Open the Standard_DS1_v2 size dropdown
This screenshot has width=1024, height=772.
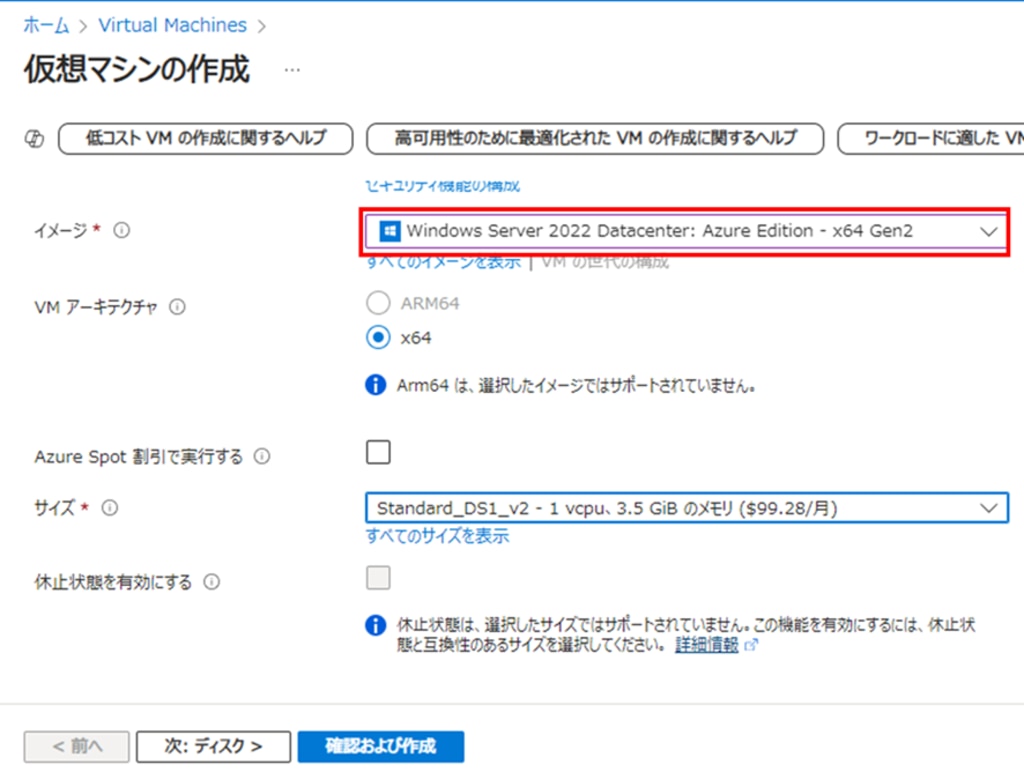coord(686,507)
